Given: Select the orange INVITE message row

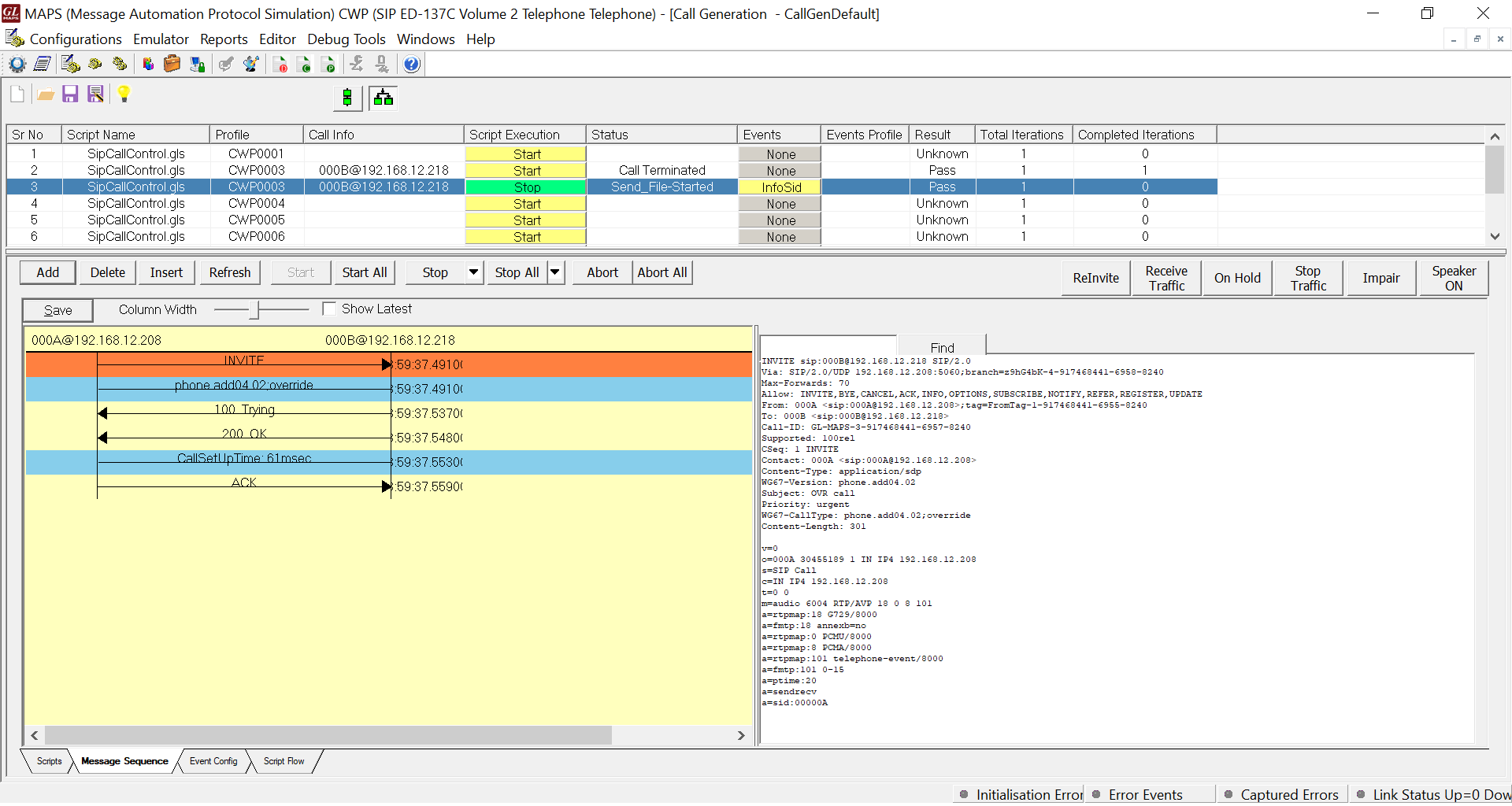Looking at the screenshot, I should [x=388, y=364].
